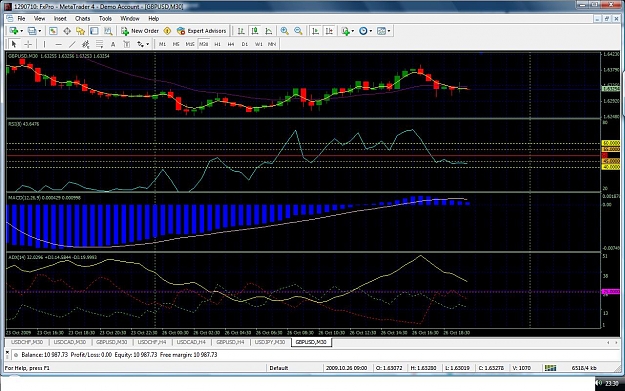Select the Text (A) tool
The height and width of the screenshot is (391, 625).
[x=113, y=44]
